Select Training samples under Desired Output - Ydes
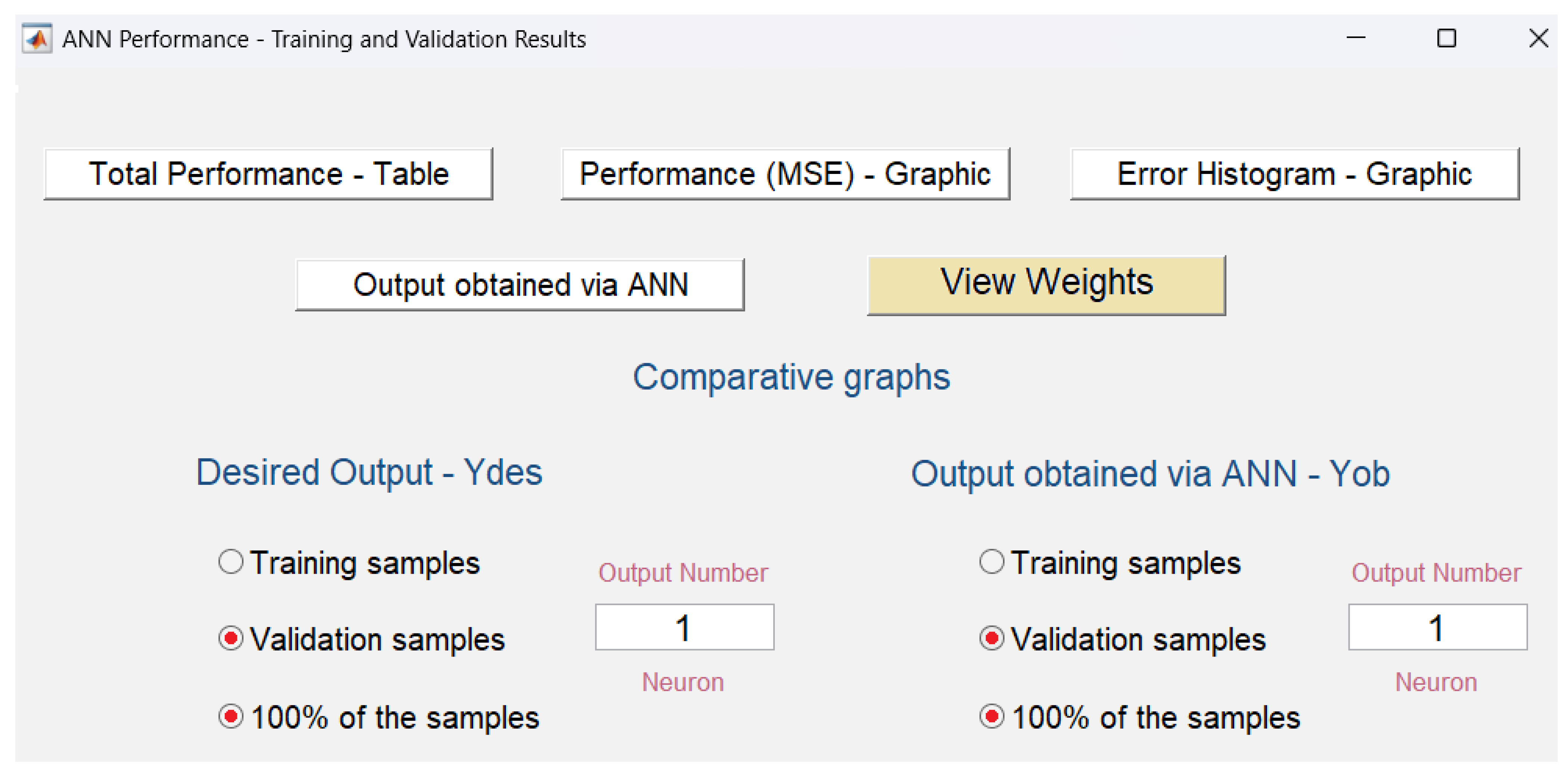This screenshot has height=776, width=1568. coord(231,562)
